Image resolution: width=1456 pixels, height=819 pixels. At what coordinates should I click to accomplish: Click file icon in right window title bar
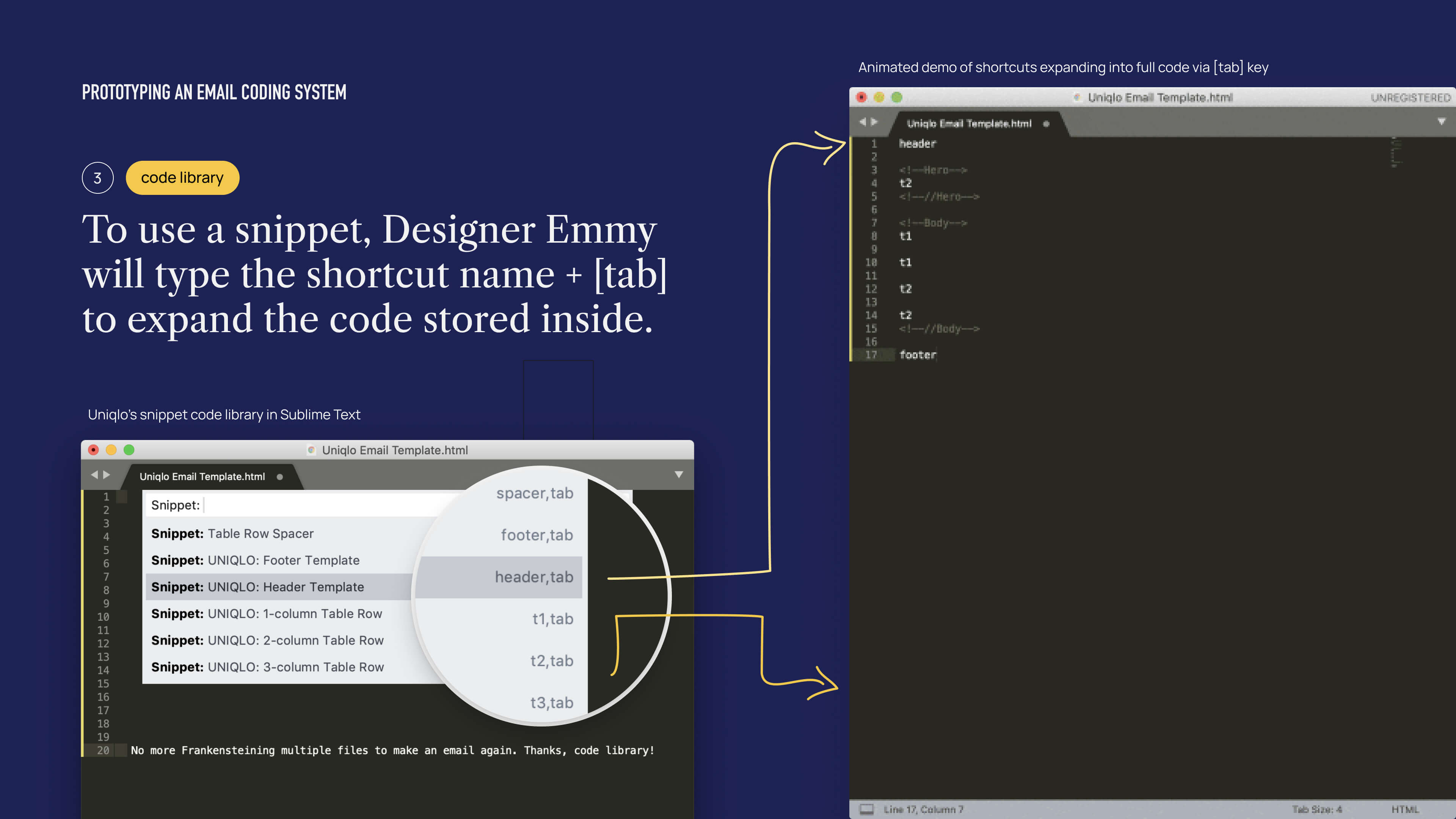pyautogui.click(x=1077, y=97)
